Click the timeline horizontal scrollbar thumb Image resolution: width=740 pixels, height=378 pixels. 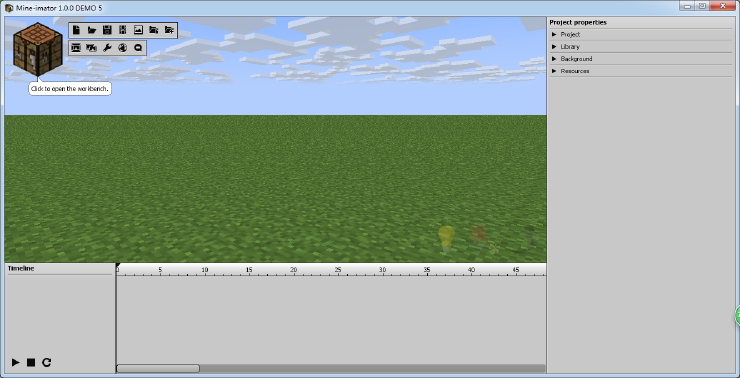158,368
